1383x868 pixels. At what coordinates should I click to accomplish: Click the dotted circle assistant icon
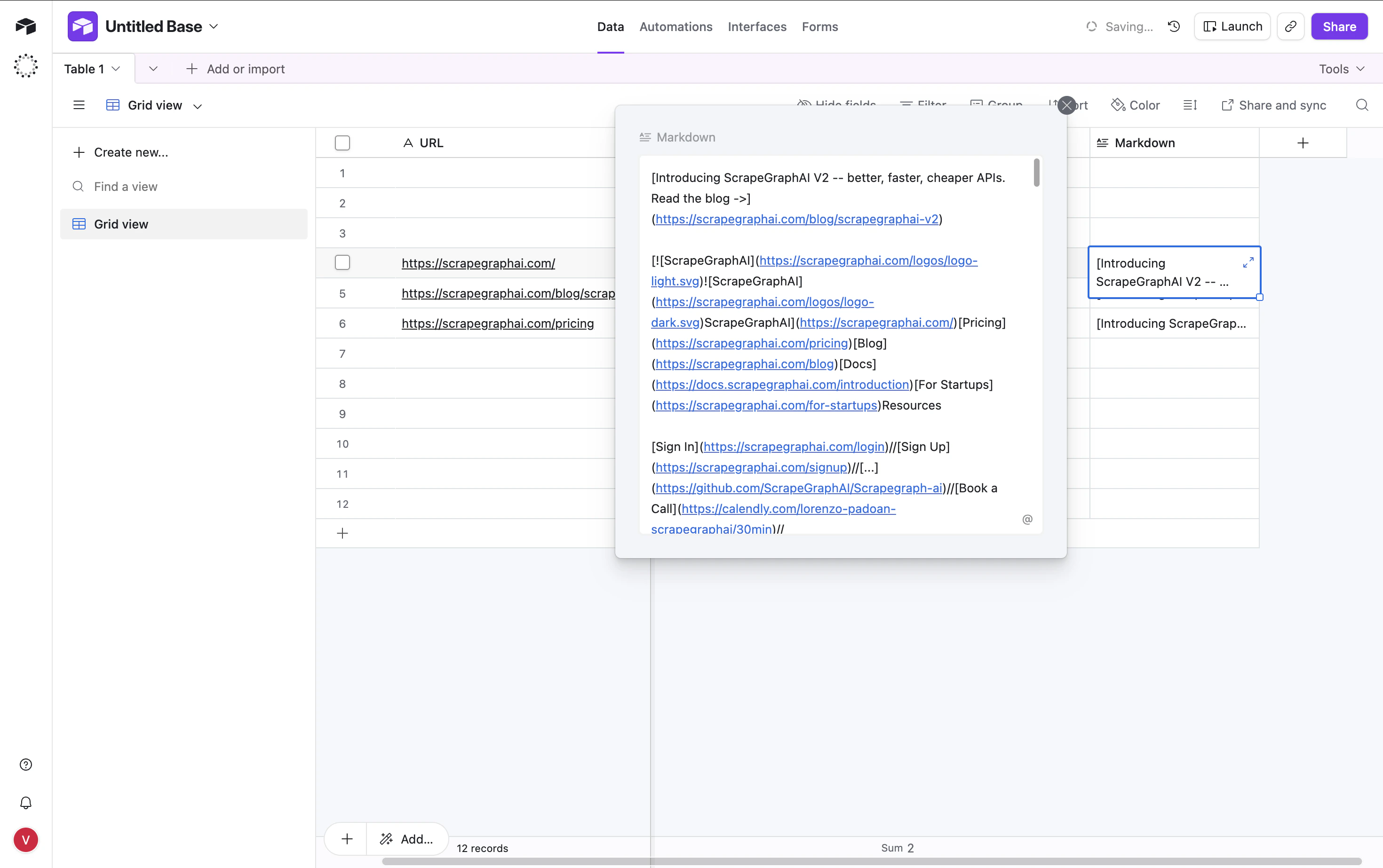(26, 66)
